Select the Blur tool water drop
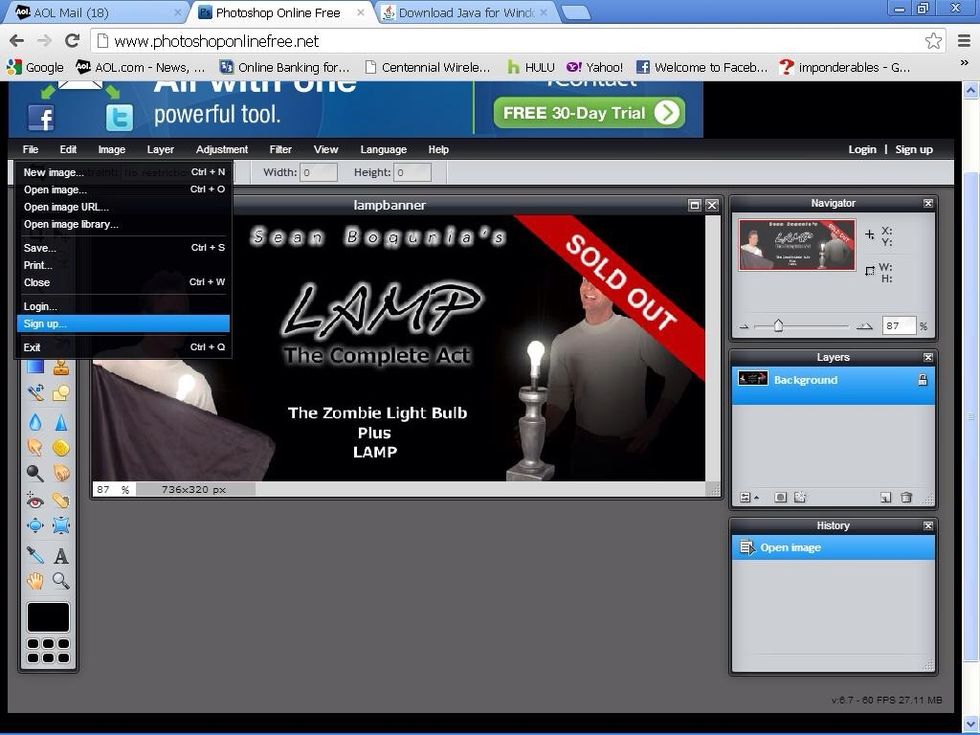Image resolution: width=980 pixels, height=735 pixels. coord(35,422)
